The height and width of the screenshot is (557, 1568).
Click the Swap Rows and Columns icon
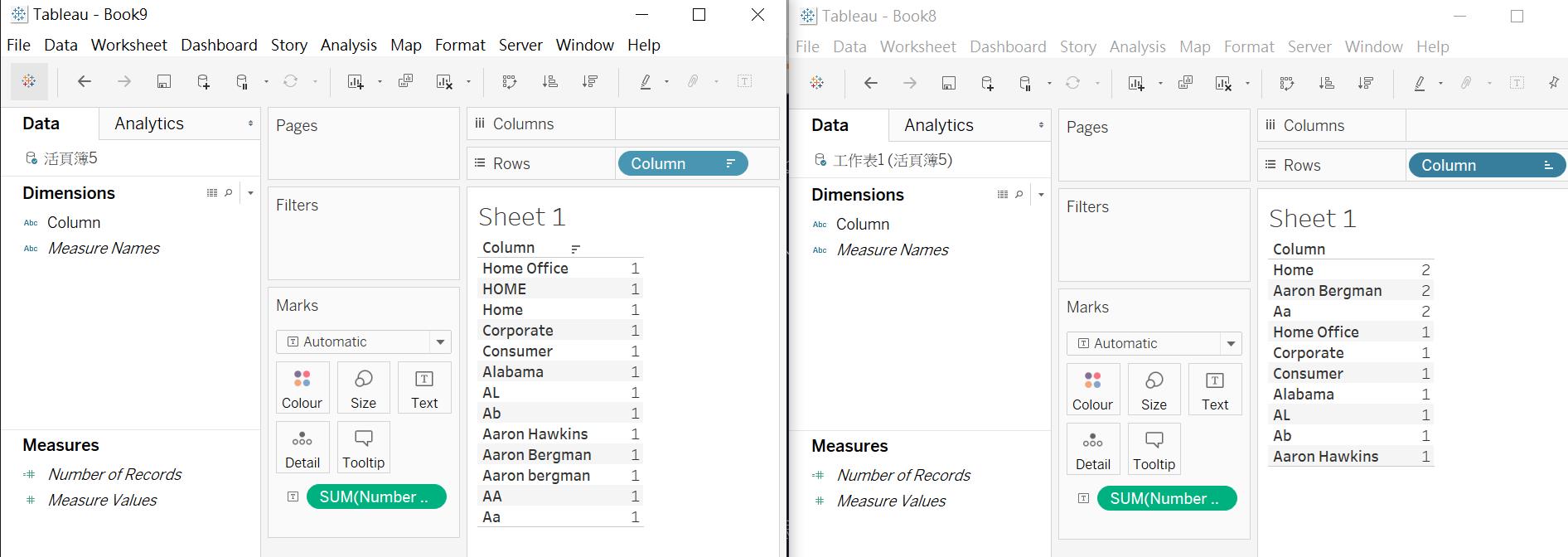pos(509,81)
